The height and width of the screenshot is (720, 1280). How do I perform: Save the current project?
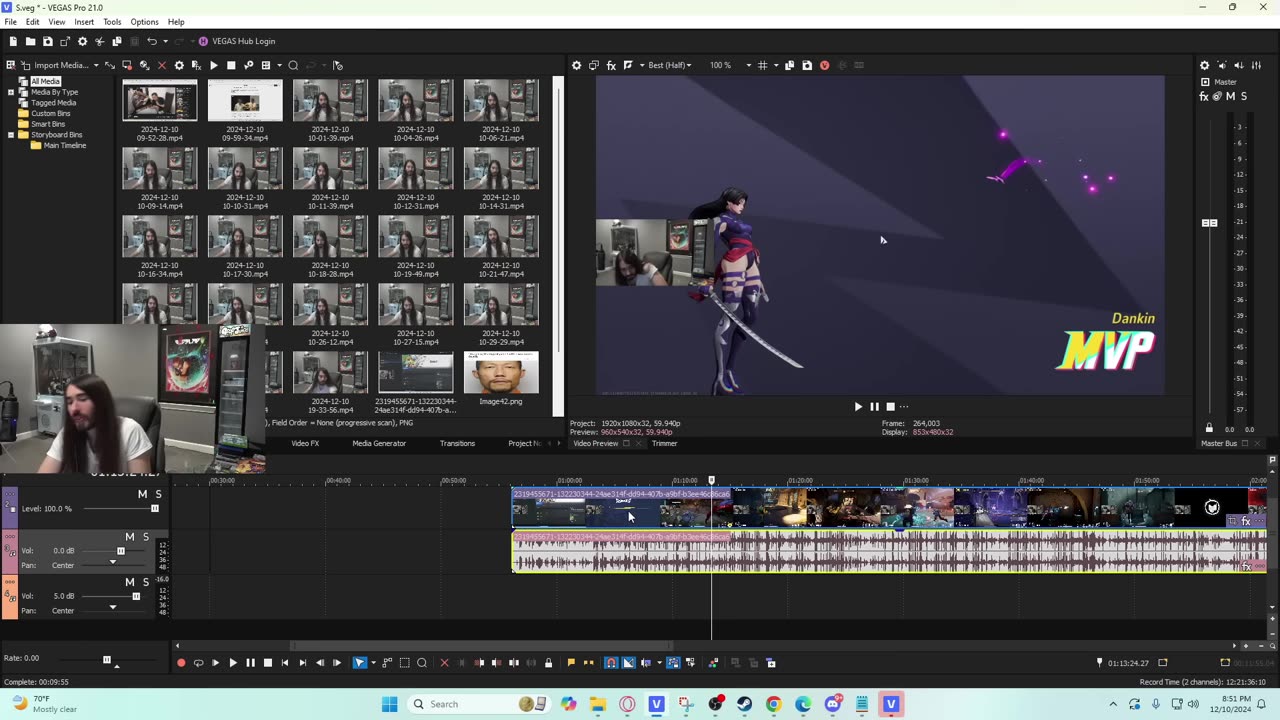(x=47, y=41)
